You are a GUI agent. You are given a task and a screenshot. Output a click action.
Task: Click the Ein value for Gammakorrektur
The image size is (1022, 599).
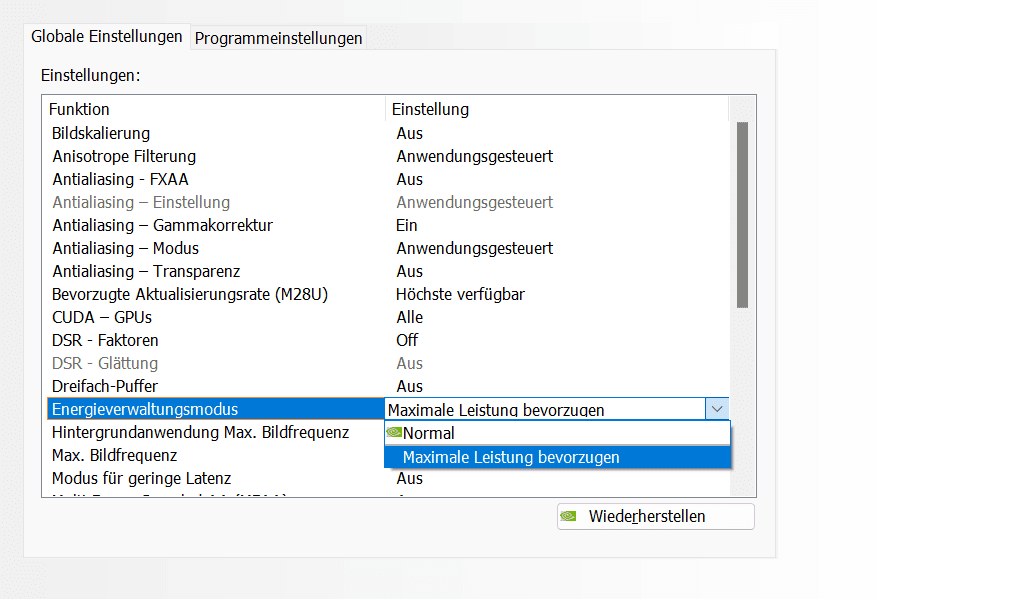click(x=407, y=226)
